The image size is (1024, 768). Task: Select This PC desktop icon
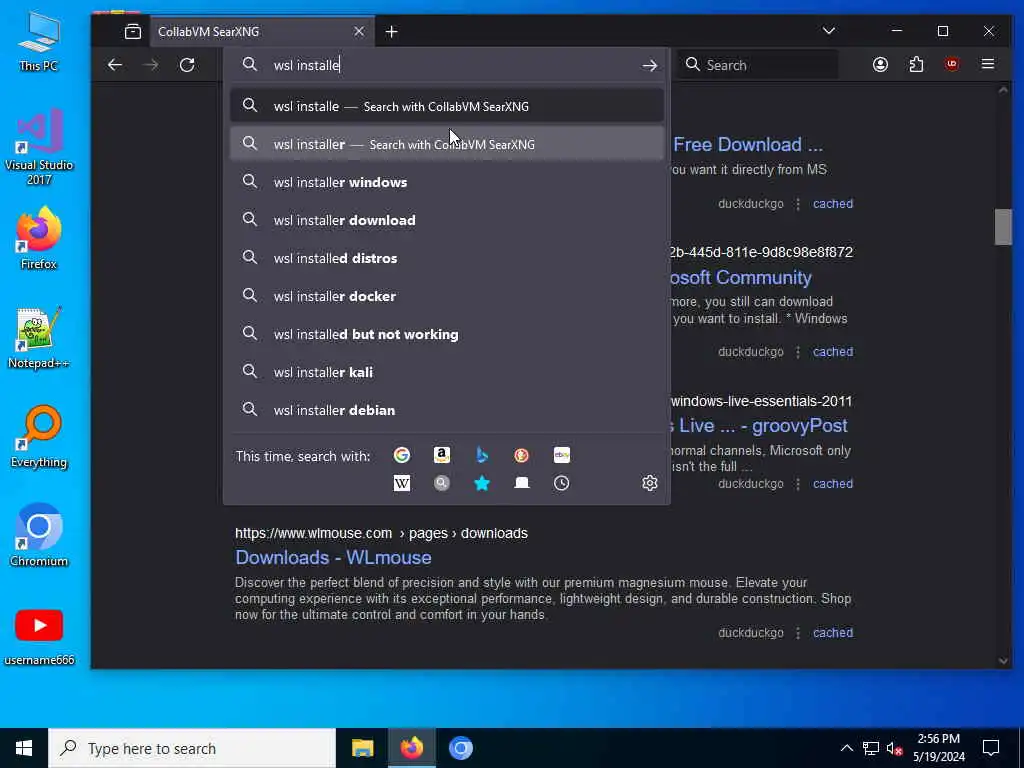[x=39, y=42]
